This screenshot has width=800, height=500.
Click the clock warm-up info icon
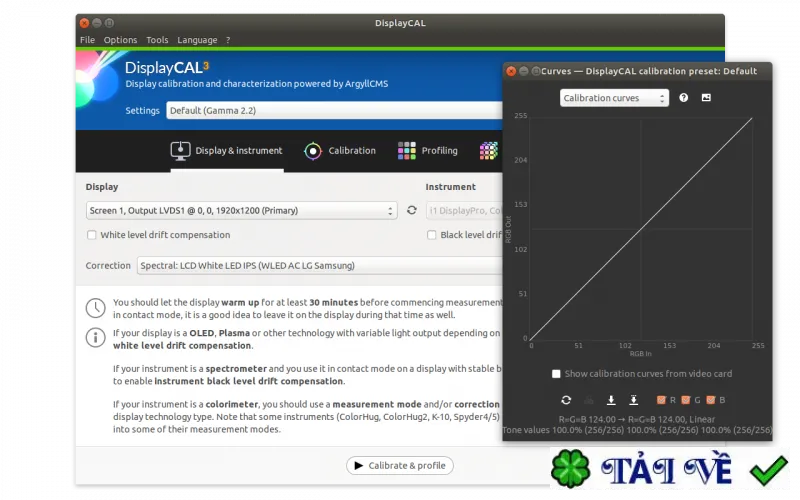pos(95,308)
